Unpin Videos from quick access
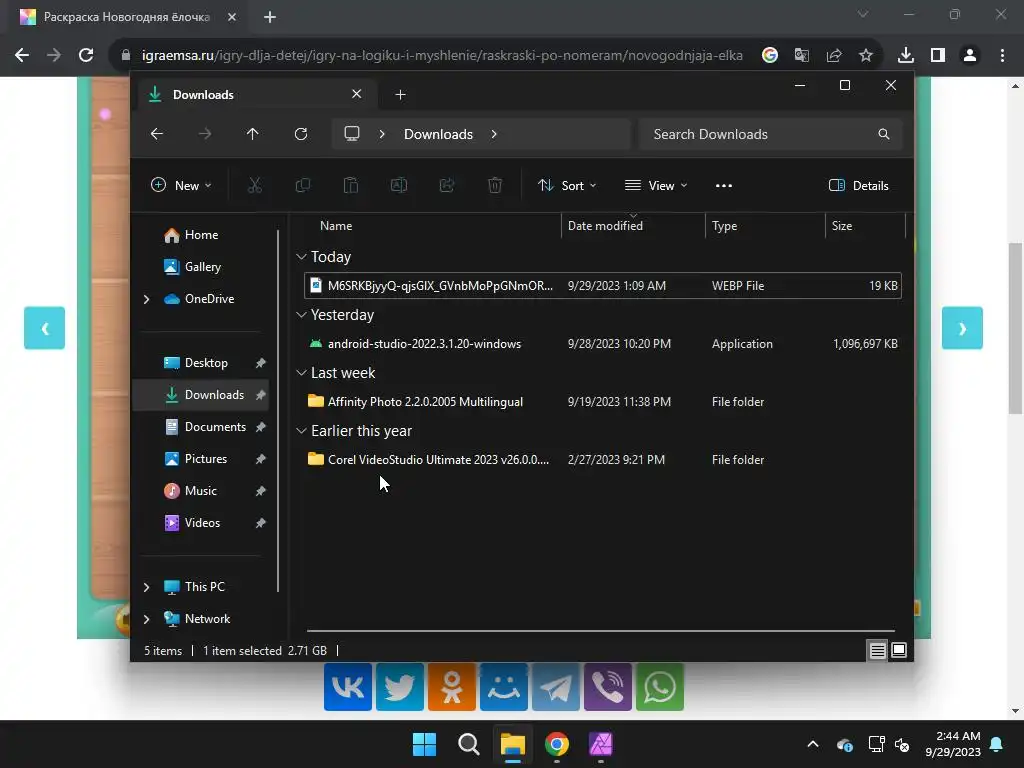This screenshot has height=768, width=1024. [261, 523]
